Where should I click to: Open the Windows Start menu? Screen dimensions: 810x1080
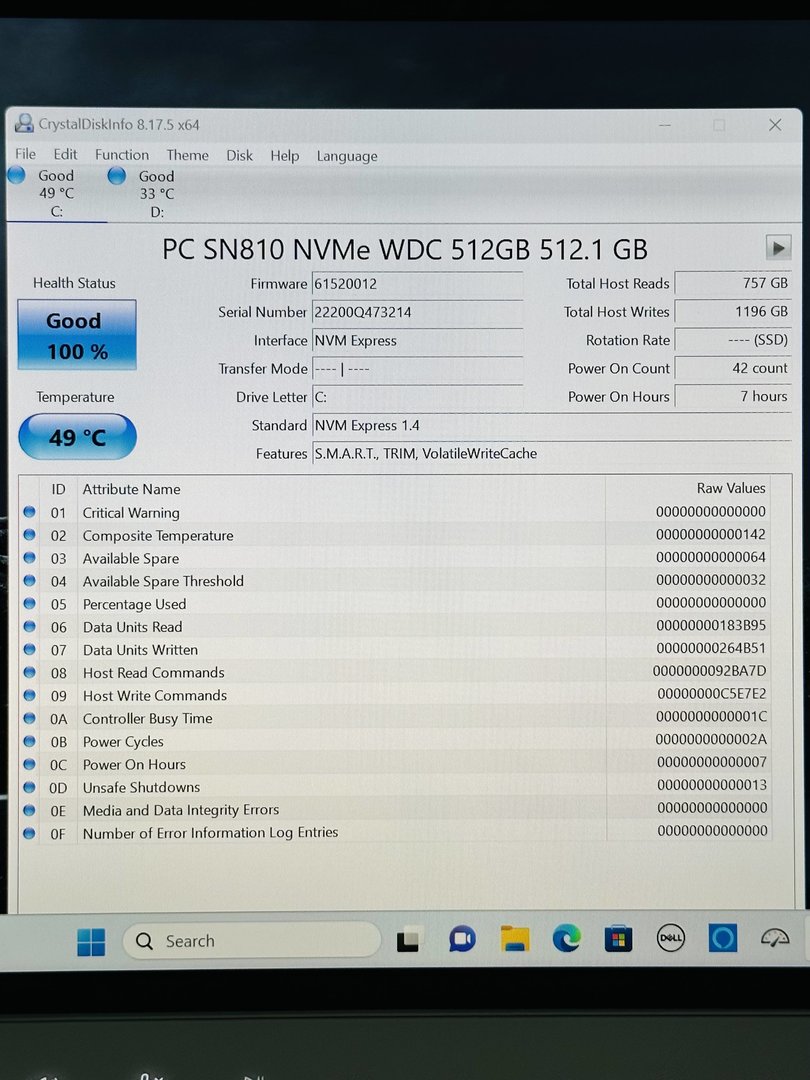point(91,941)
